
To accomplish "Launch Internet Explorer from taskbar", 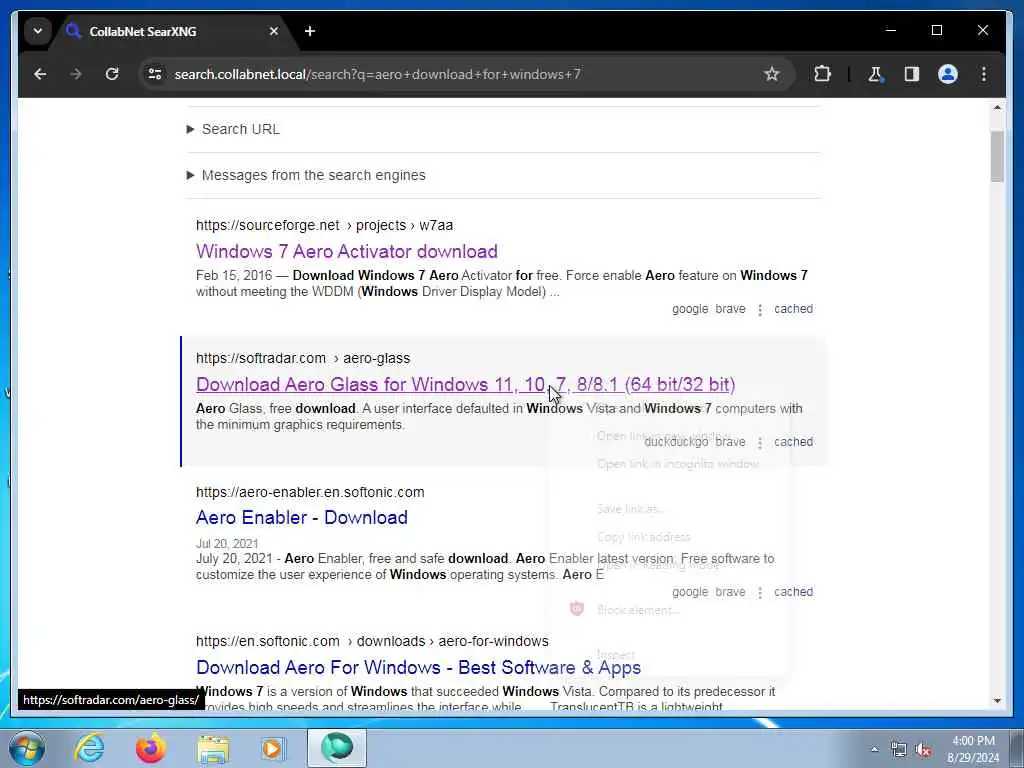I will (89, 748).
